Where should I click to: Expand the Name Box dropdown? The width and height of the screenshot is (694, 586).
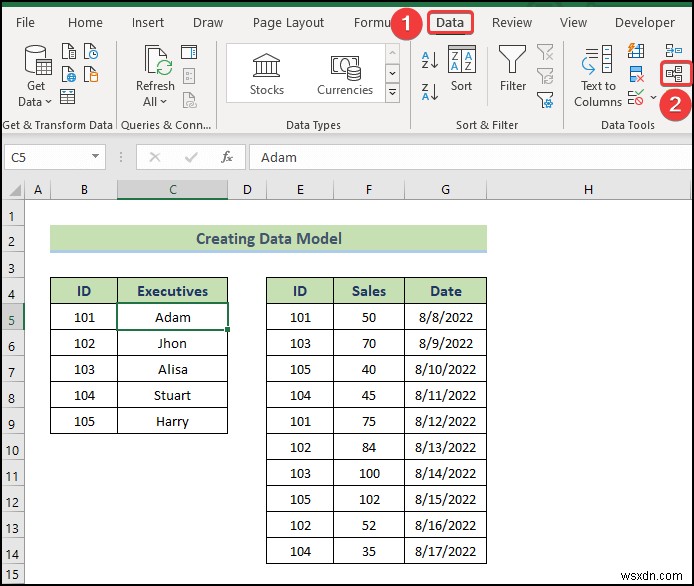pos(95,156)
